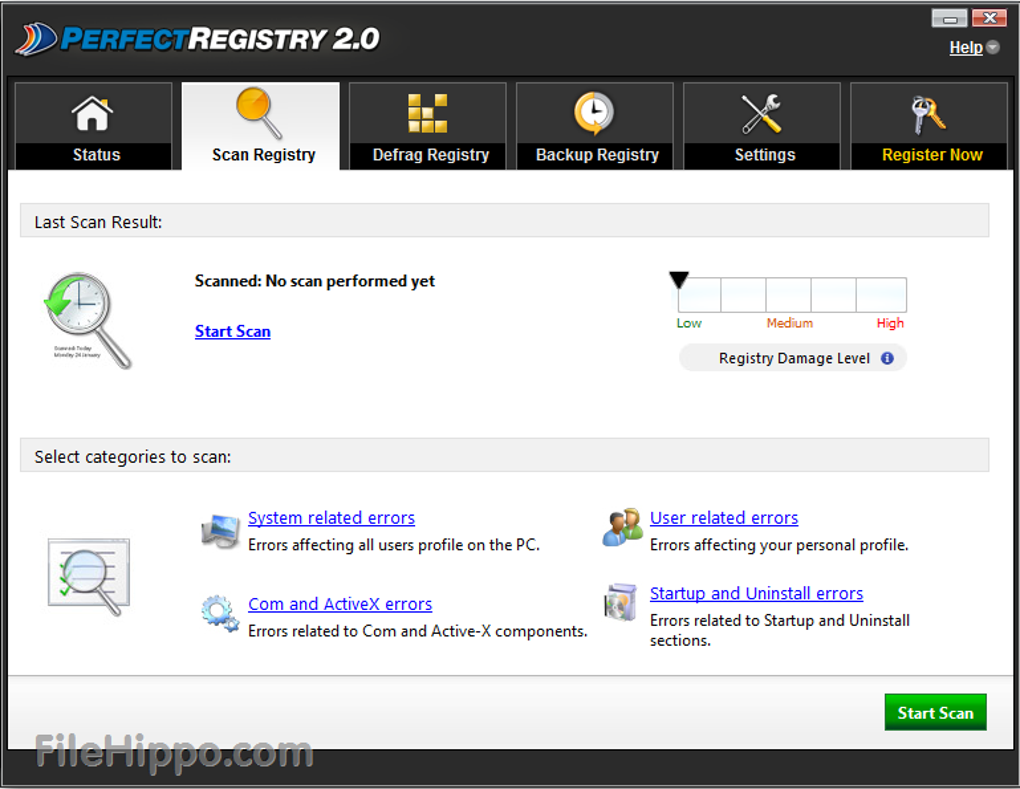The width and height of the screenshot is (1020, 789).
Task: Click the Help link
Action: pos(966,47)
